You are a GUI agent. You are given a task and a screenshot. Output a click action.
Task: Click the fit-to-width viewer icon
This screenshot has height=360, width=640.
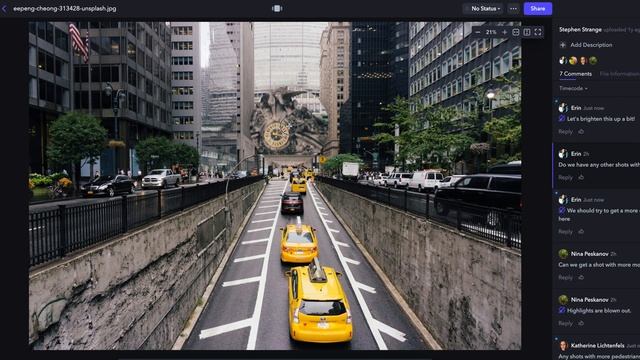pos(516,32)
